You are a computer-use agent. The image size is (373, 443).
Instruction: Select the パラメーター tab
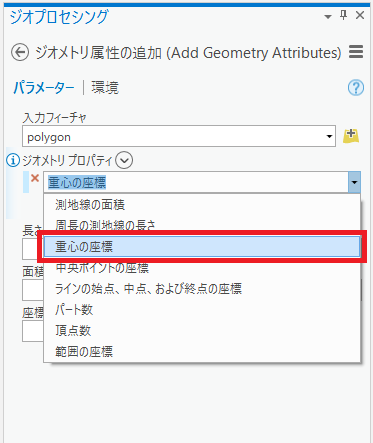pyautogui.click(x=44, y=88)
